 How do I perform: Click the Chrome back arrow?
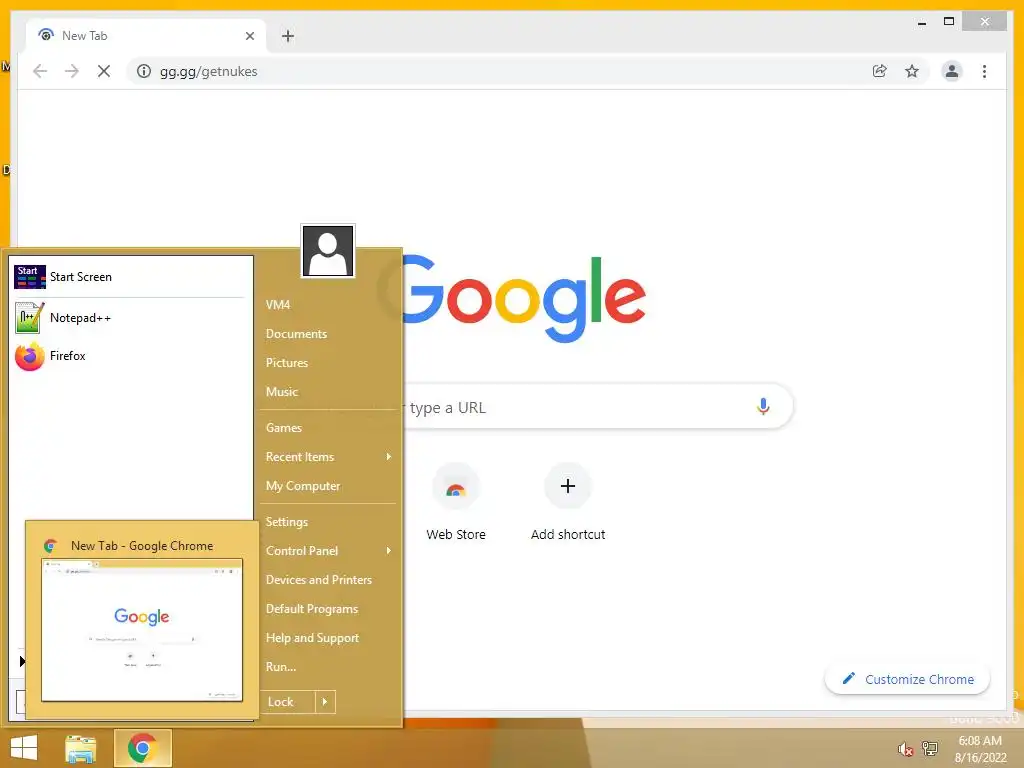[x=40, y=71]
